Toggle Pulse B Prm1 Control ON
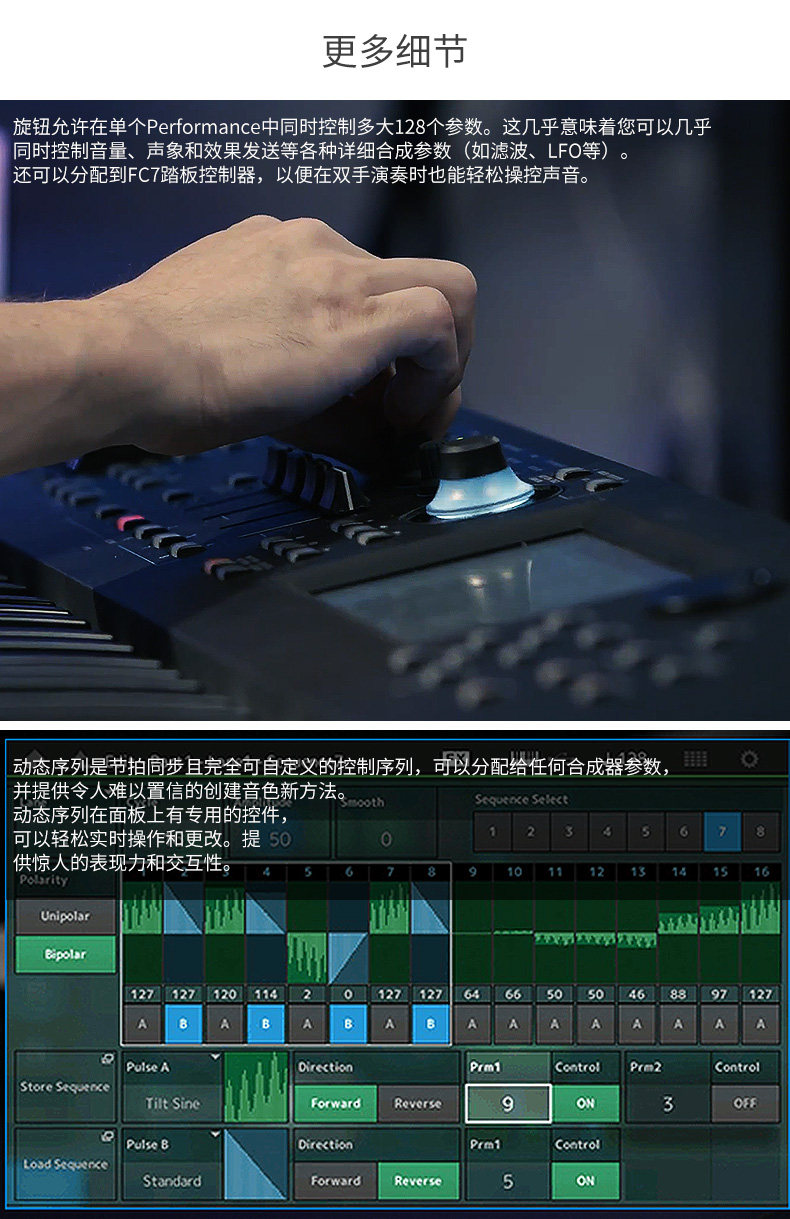The width and height of the screenshot is (790, 1219). pos(586,1180)
